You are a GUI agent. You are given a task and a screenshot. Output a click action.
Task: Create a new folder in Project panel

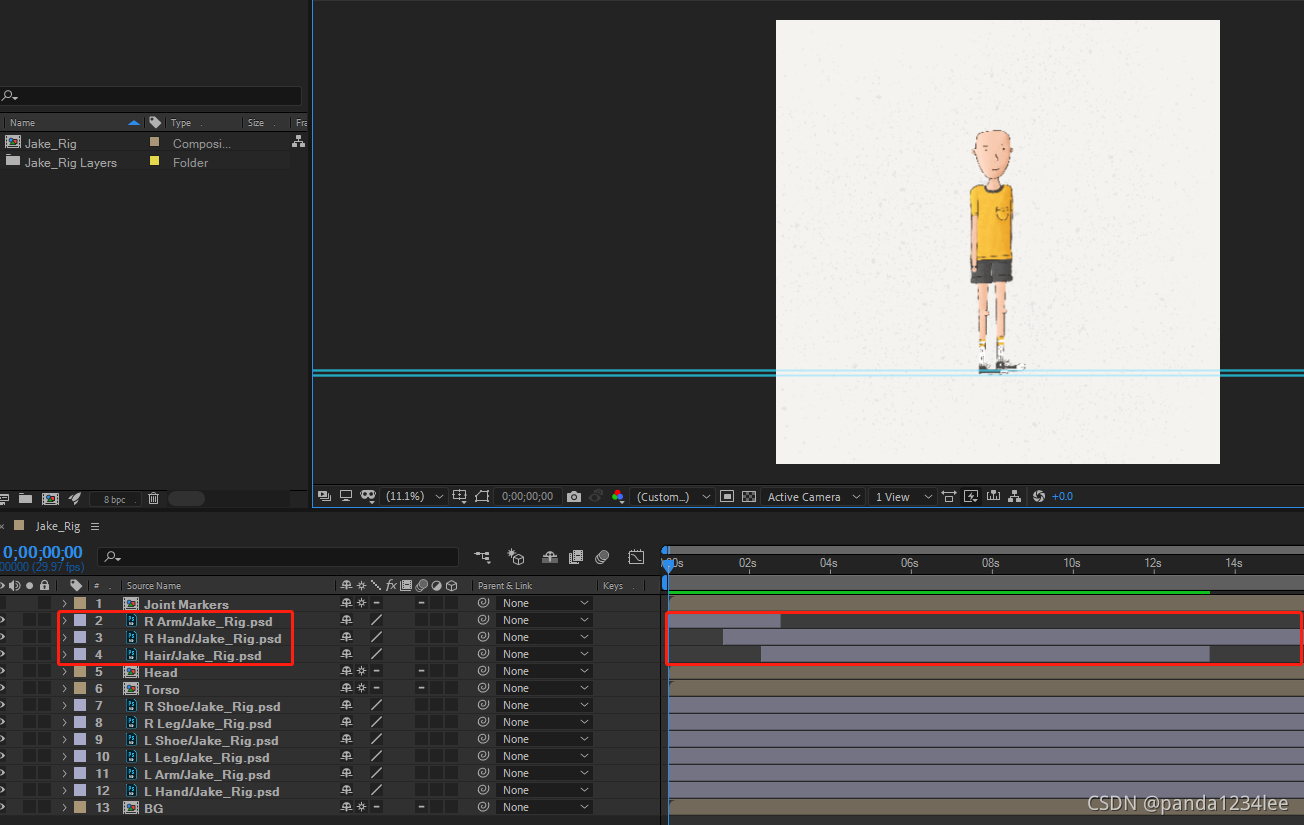(x=25, y=498)
